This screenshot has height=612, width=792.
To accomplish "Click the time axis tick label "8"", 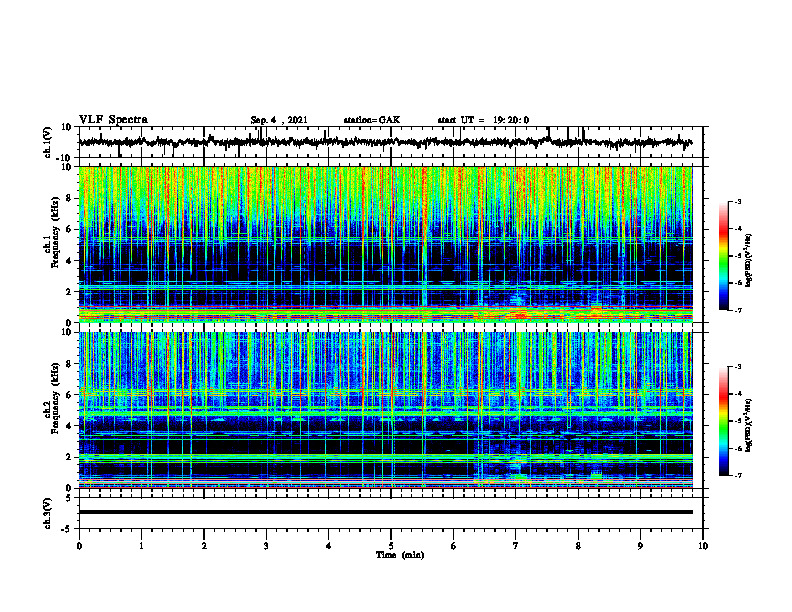I will pos(578,546).
